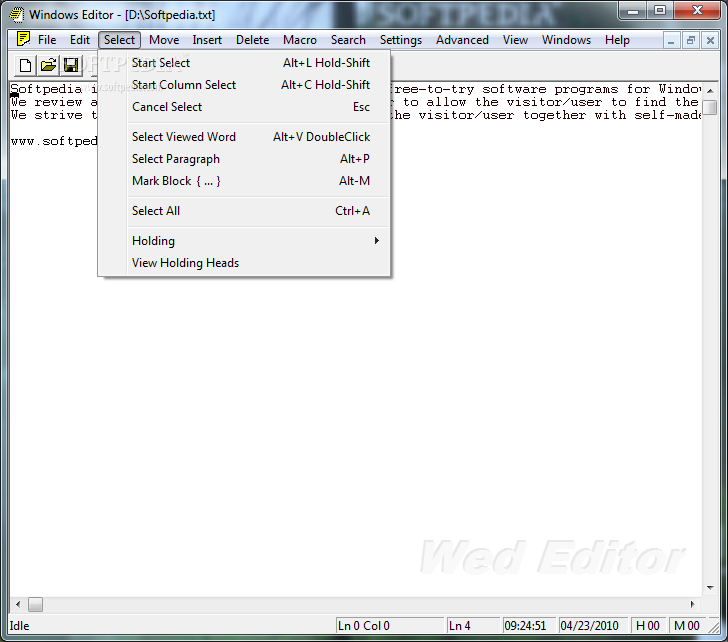Choose Select Paragraph

coord(244,159)
